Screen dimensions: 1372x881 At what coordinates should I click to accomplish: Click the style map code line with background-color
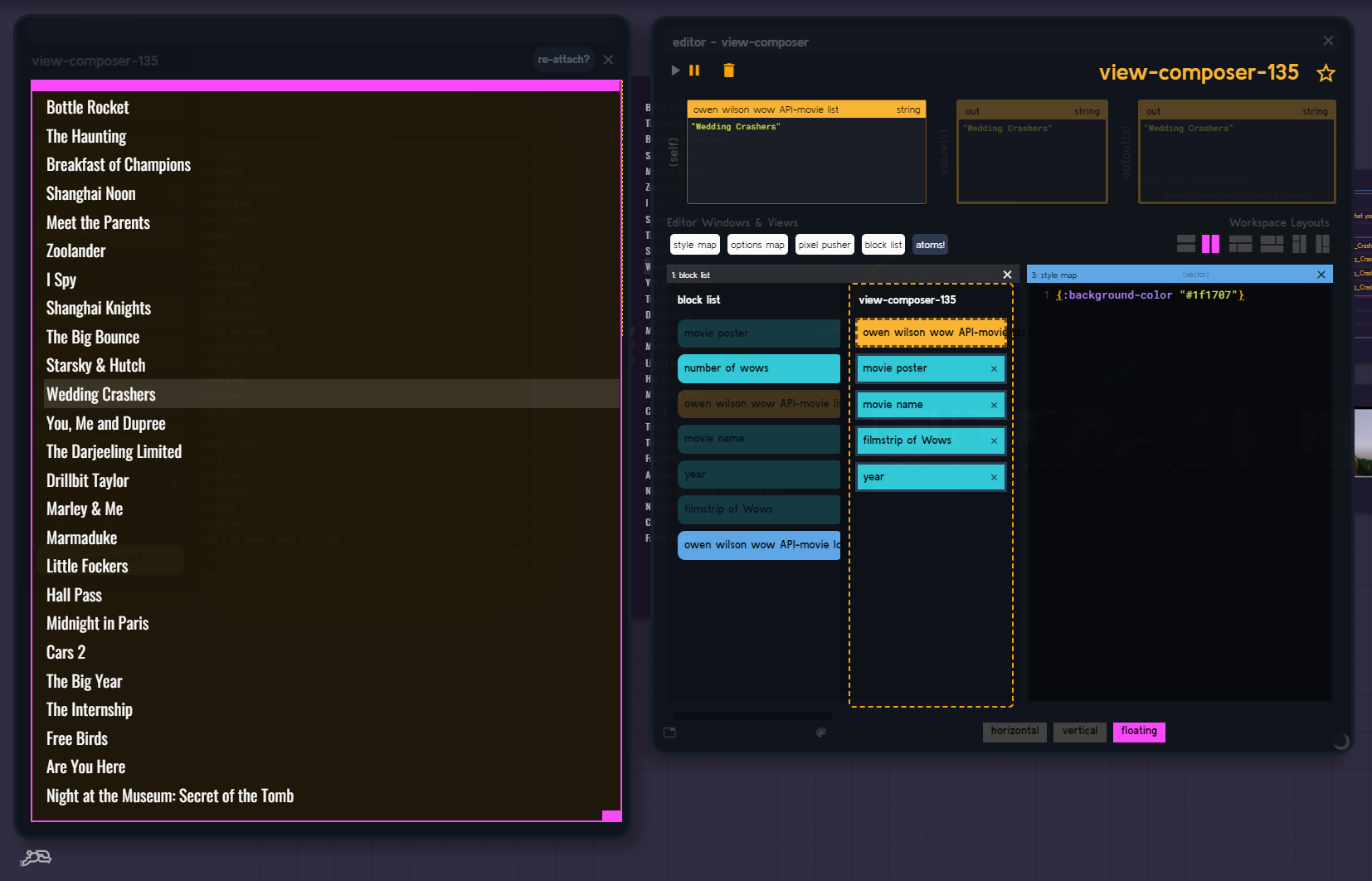click(1150, 295)
